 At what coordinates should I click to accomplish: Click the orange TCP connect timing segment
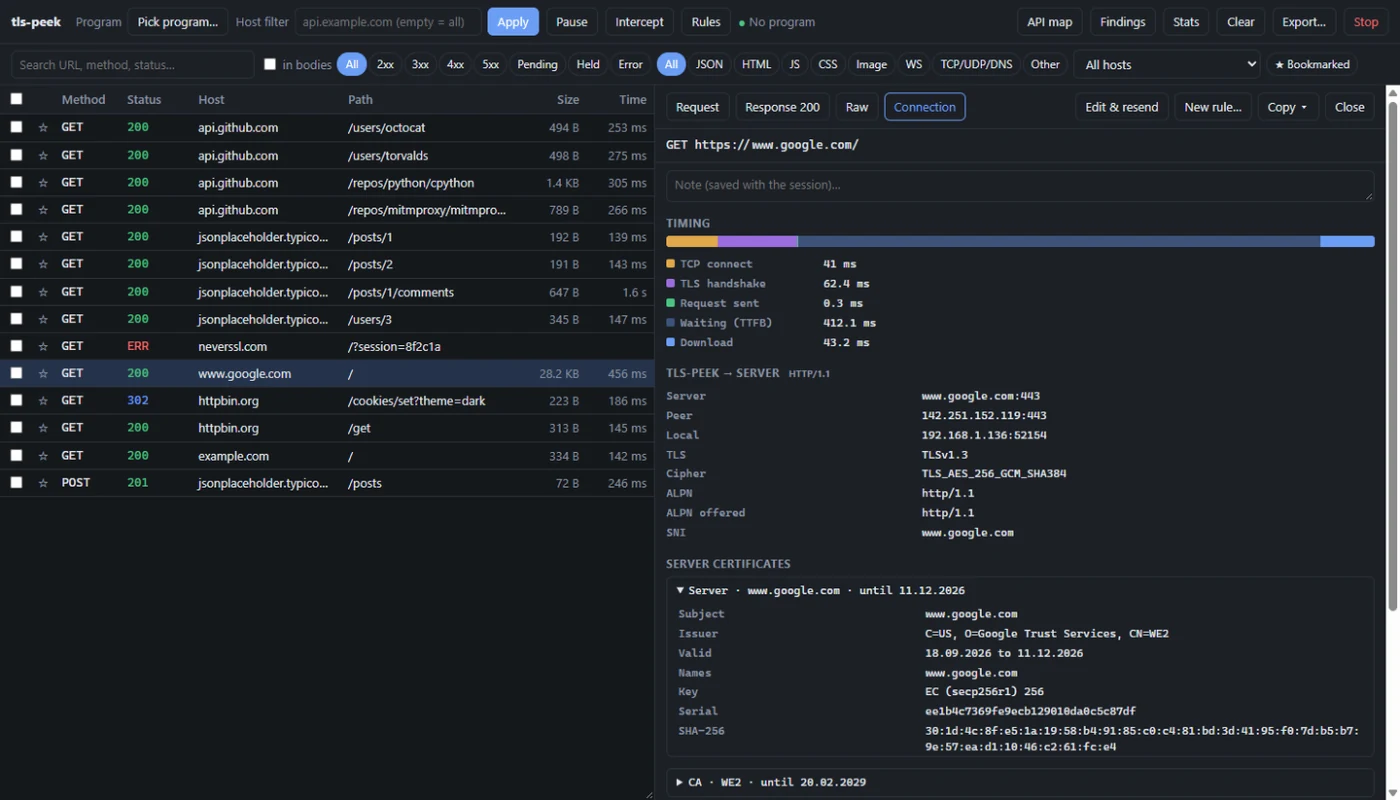pyautogui.click(x=692, y=241)
